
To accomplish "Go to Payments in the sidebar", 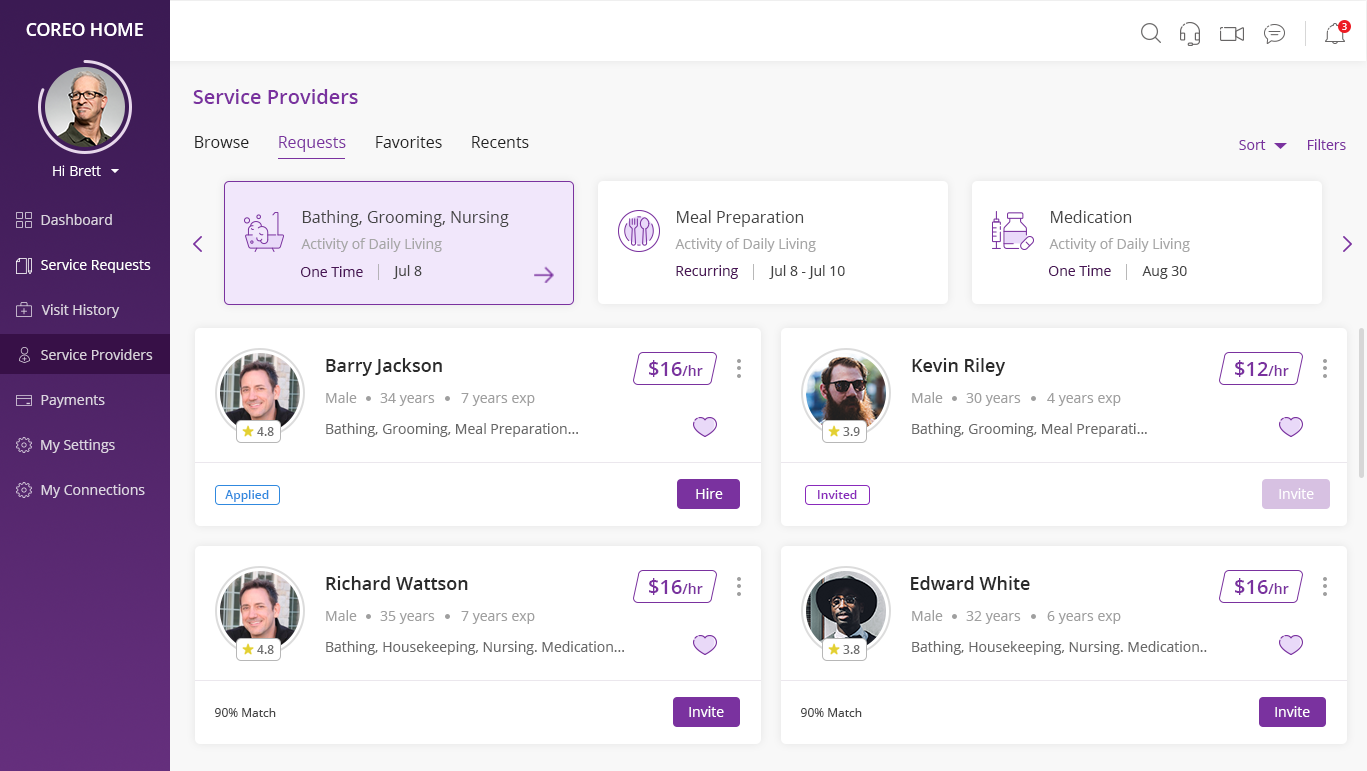I will pyautogui.click(x=72, y=400).
